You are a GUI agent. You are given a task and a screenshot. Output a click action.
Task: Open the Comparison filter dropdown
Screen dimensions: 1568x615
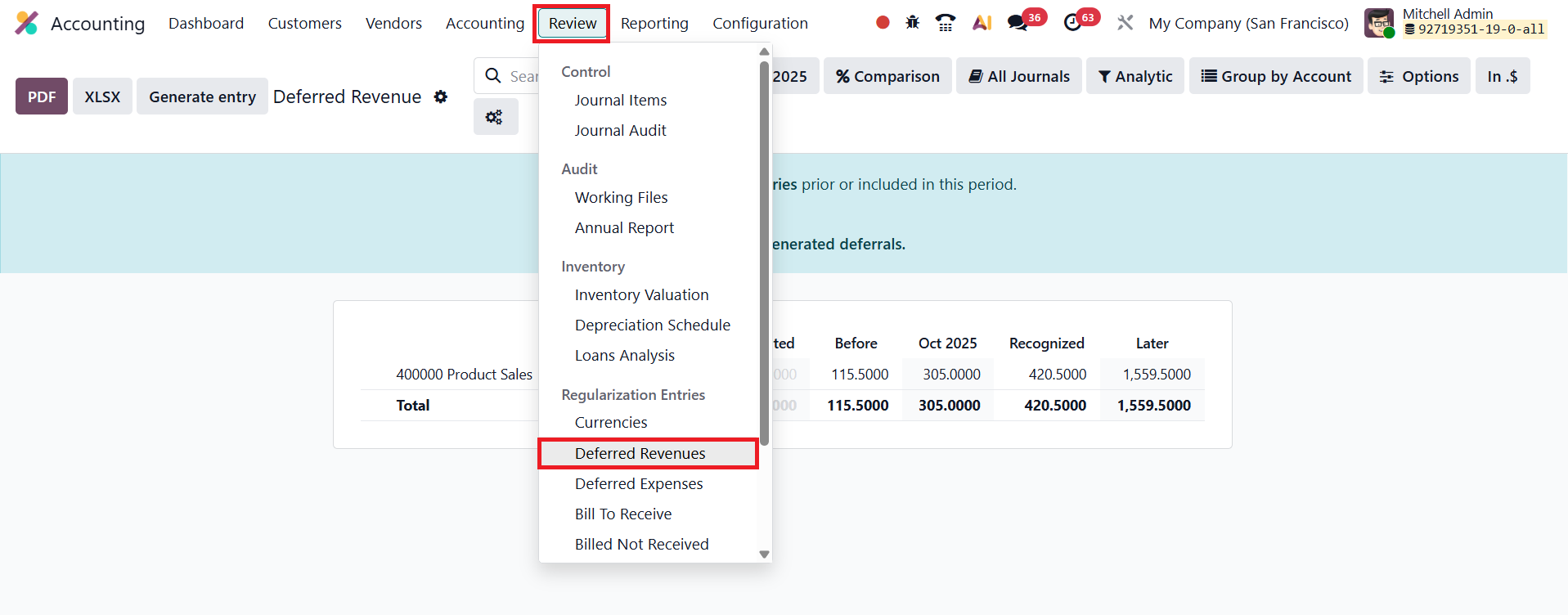[887, 76]
